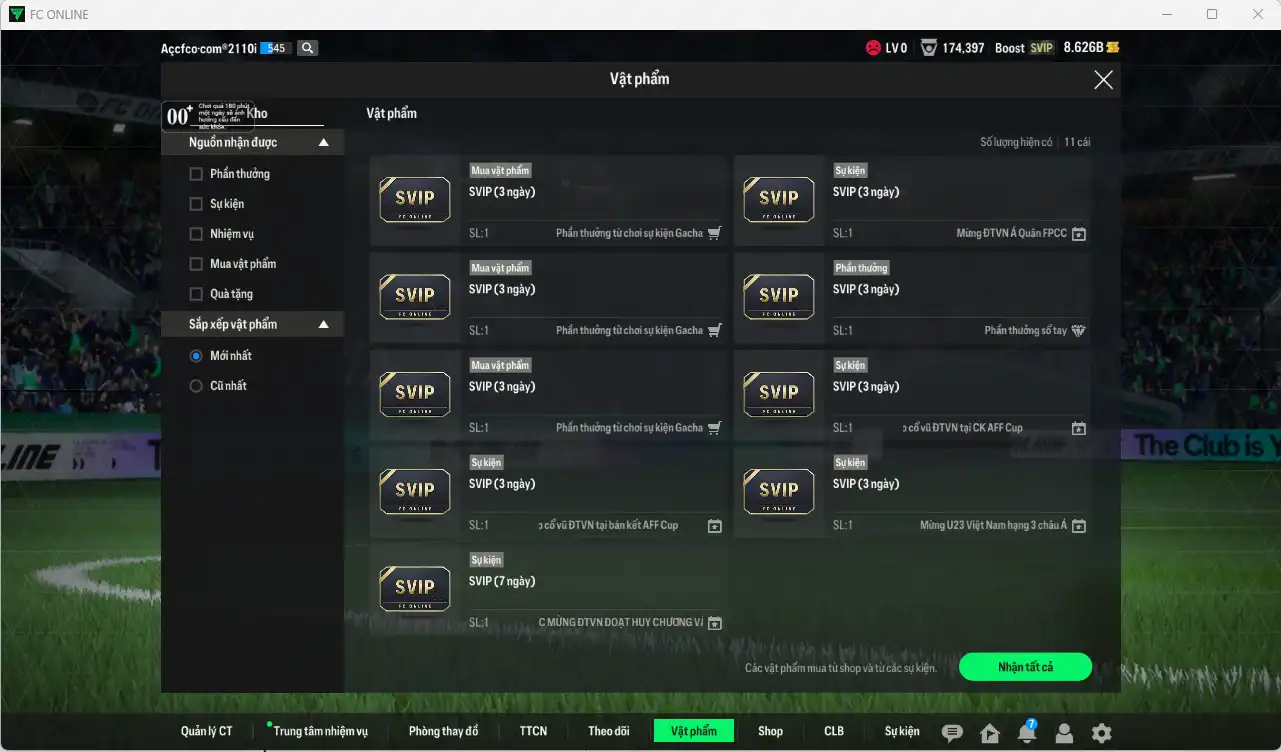Screen dimensions: 1281x752
Task: Click the BP coin icon next to 8.626B
Action: coord(1113,48)
